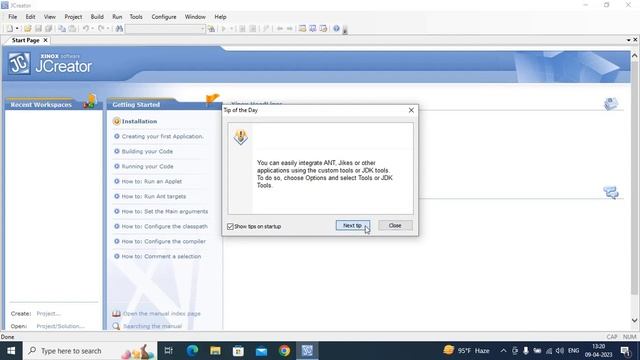Open How to: Run Ant targets link

(153, 196)
